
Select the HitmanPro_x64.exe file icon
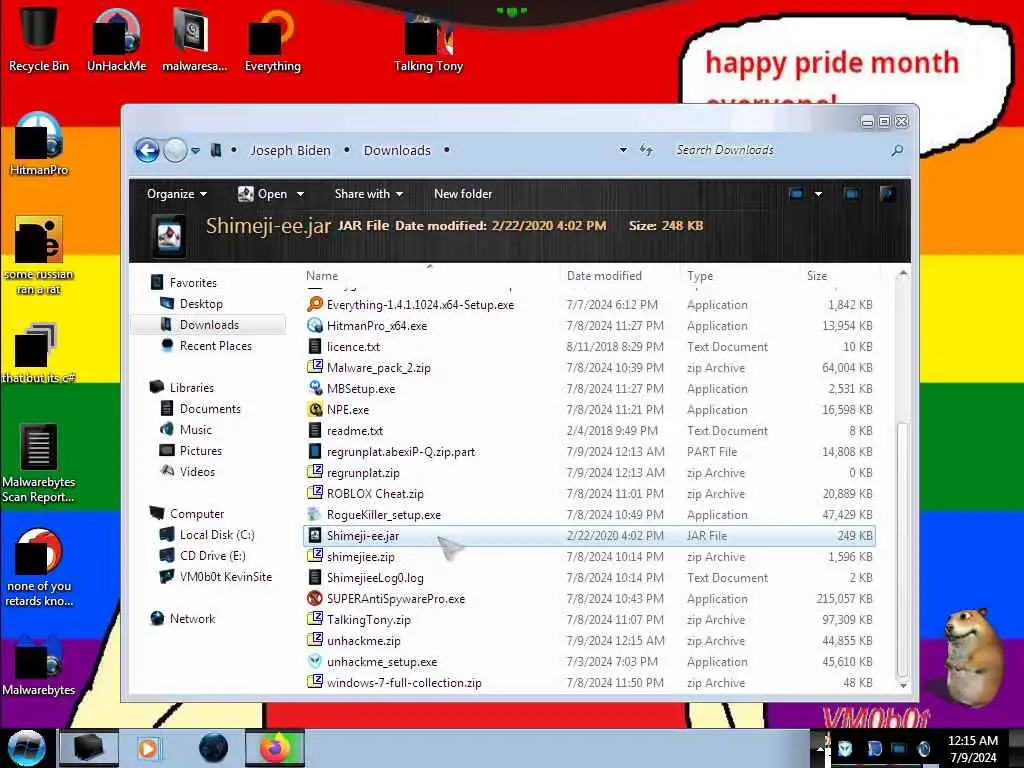(315, 325)
